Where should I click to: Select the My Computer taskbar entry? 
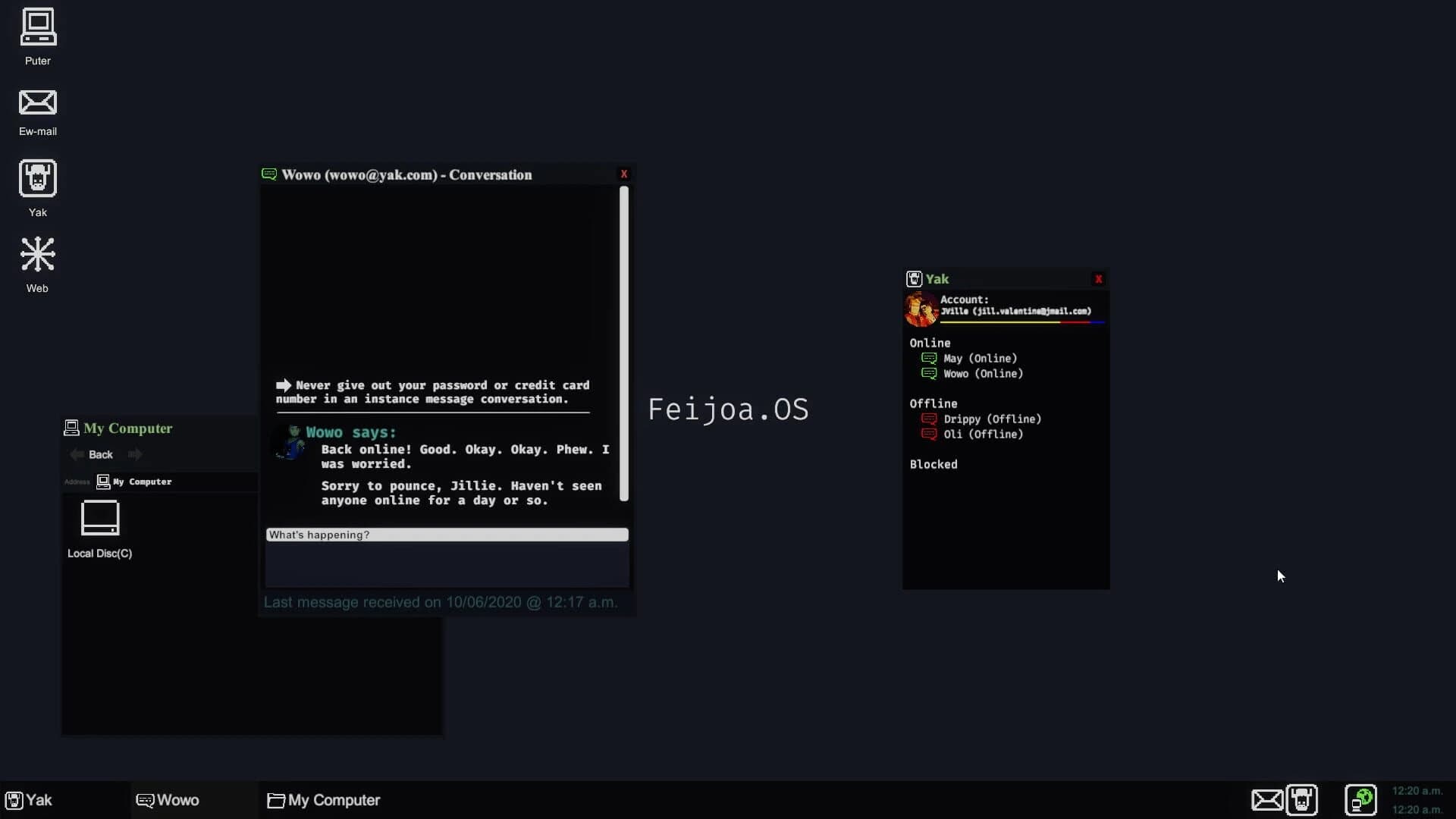pyautogui.click(x=324, y=800)
